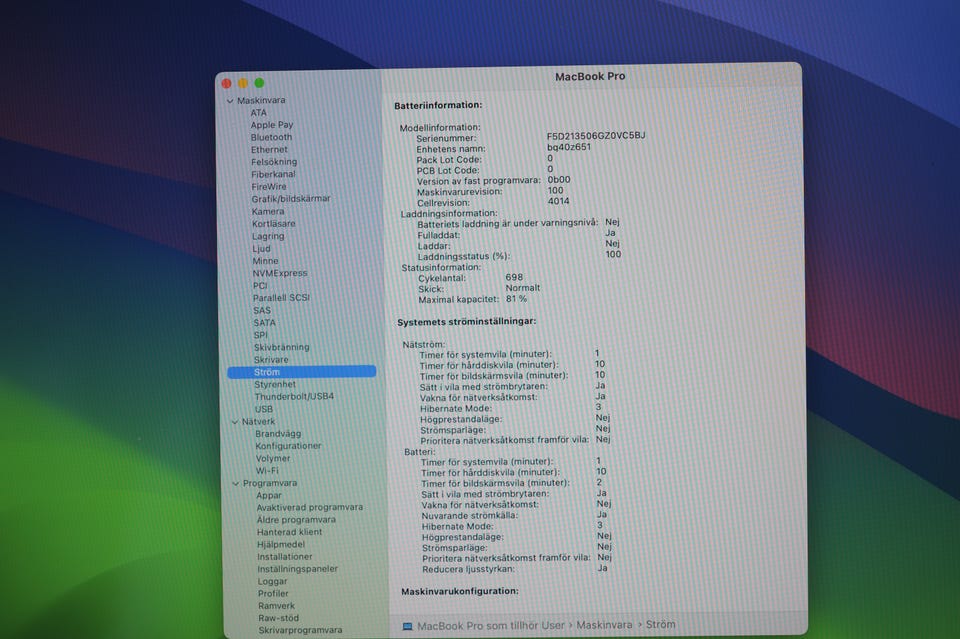The height and width of the screenshot is (639, 960).
Task: Click Systemets ströminställningar heading
Action: pyautogui.click(x=467, y=321)
